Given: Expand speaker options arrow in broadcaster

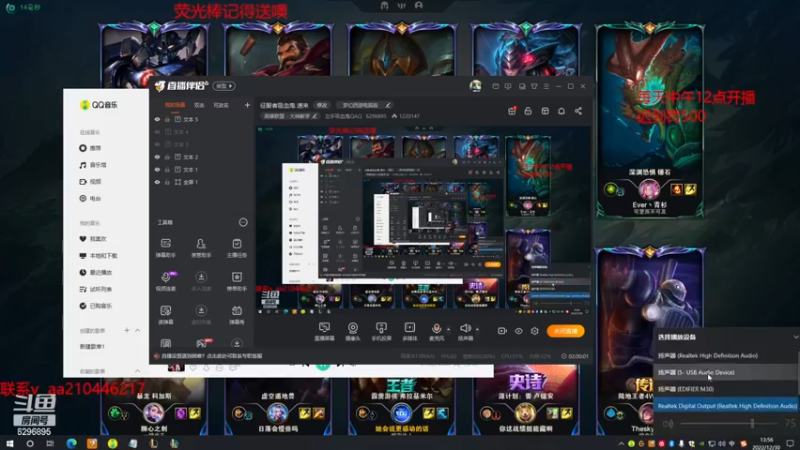Looking at the screenshot, I should [477, 330].
